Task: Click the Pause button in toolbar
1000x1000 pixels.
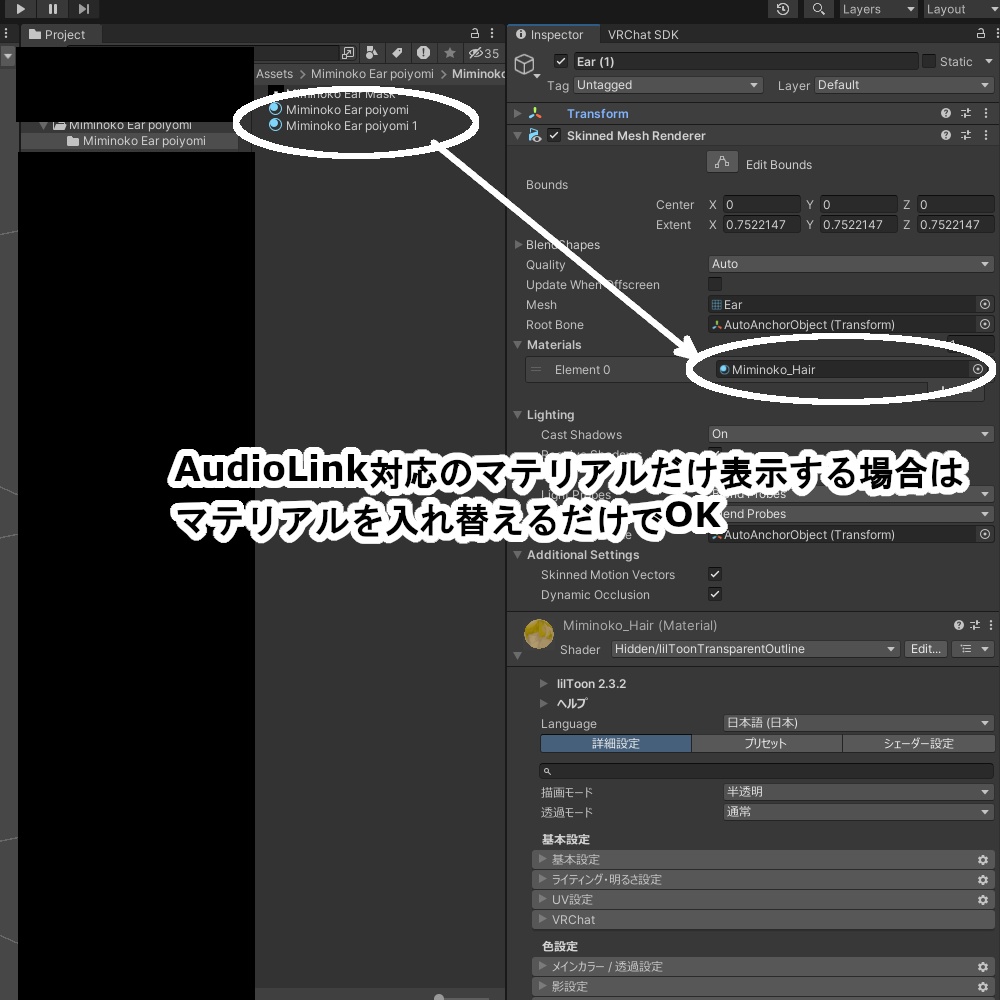Action: pyautogui.click(x=53, y=9)
